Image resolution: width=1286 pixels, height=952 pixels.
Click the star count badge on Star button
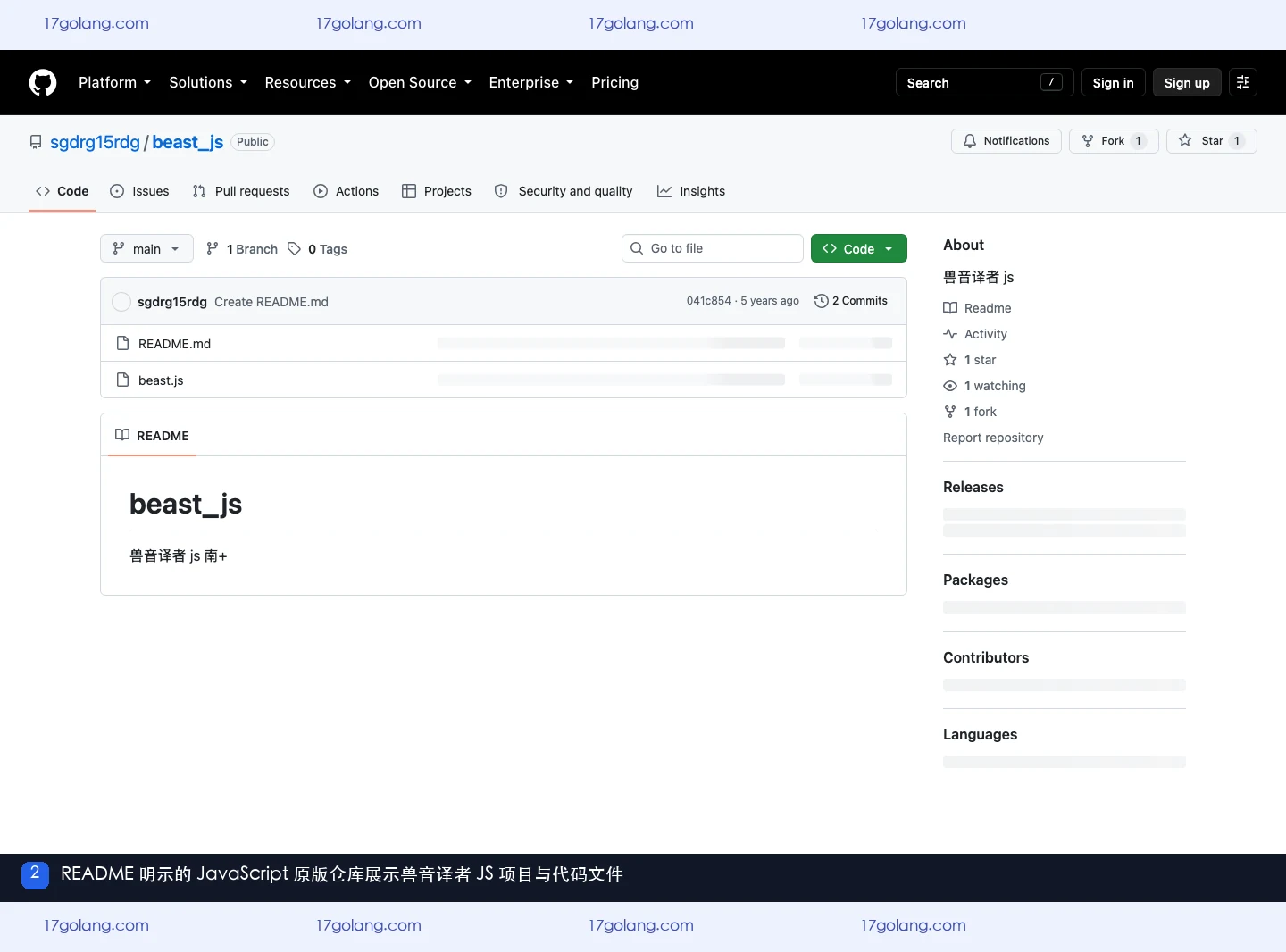(1237, 141)
